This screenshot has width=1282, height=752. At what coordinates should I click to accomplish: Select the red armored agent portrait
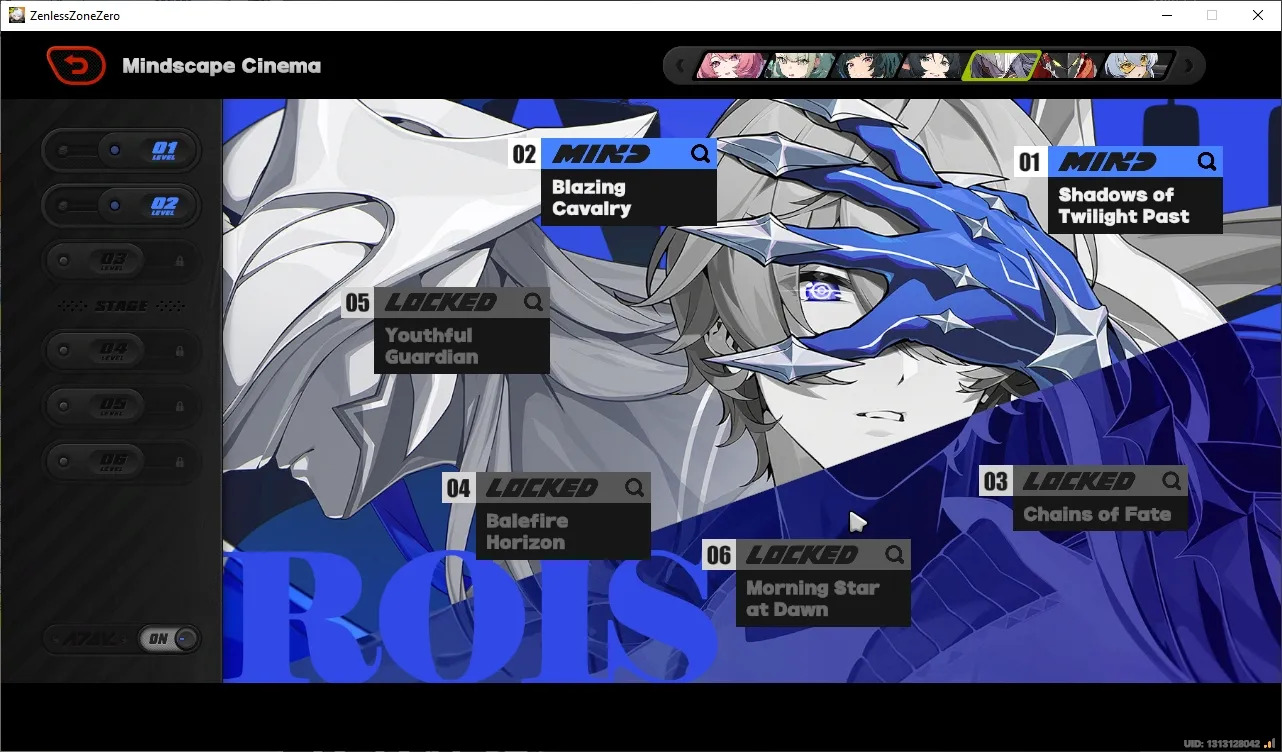pos(1068,66)
